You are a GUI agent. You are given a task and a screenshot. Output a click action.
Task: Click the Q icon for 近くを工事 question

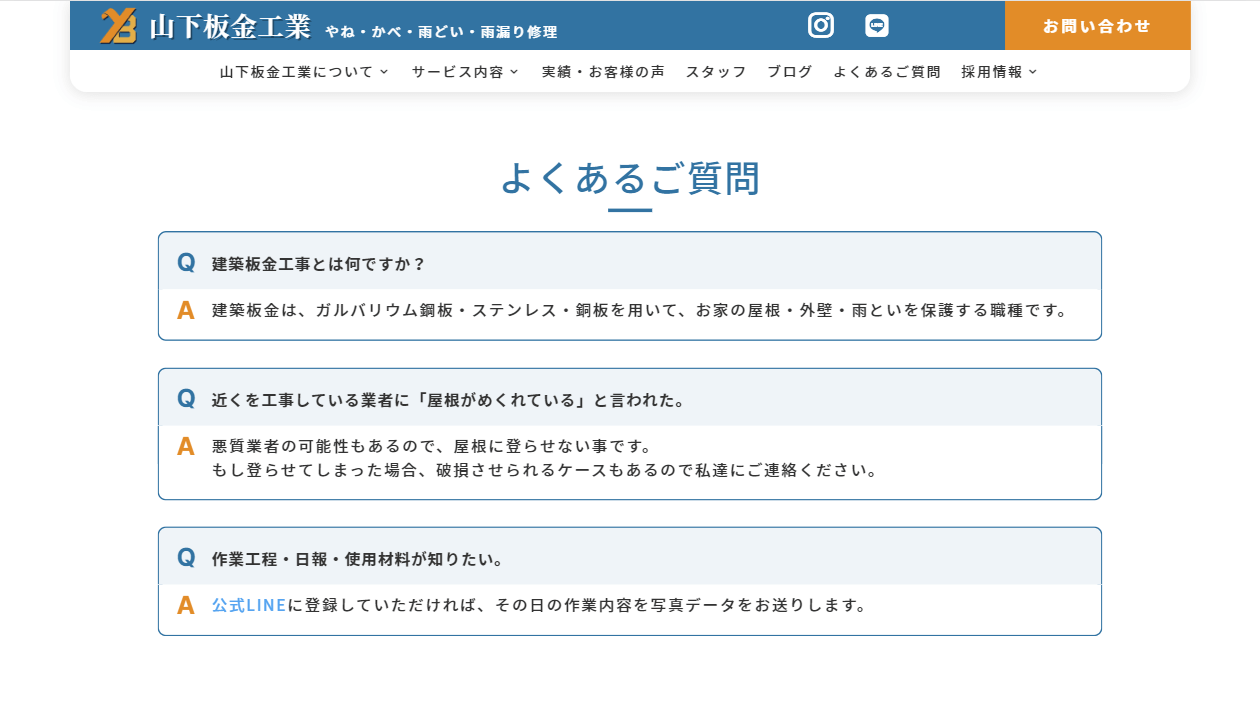(x=186, y=399)
